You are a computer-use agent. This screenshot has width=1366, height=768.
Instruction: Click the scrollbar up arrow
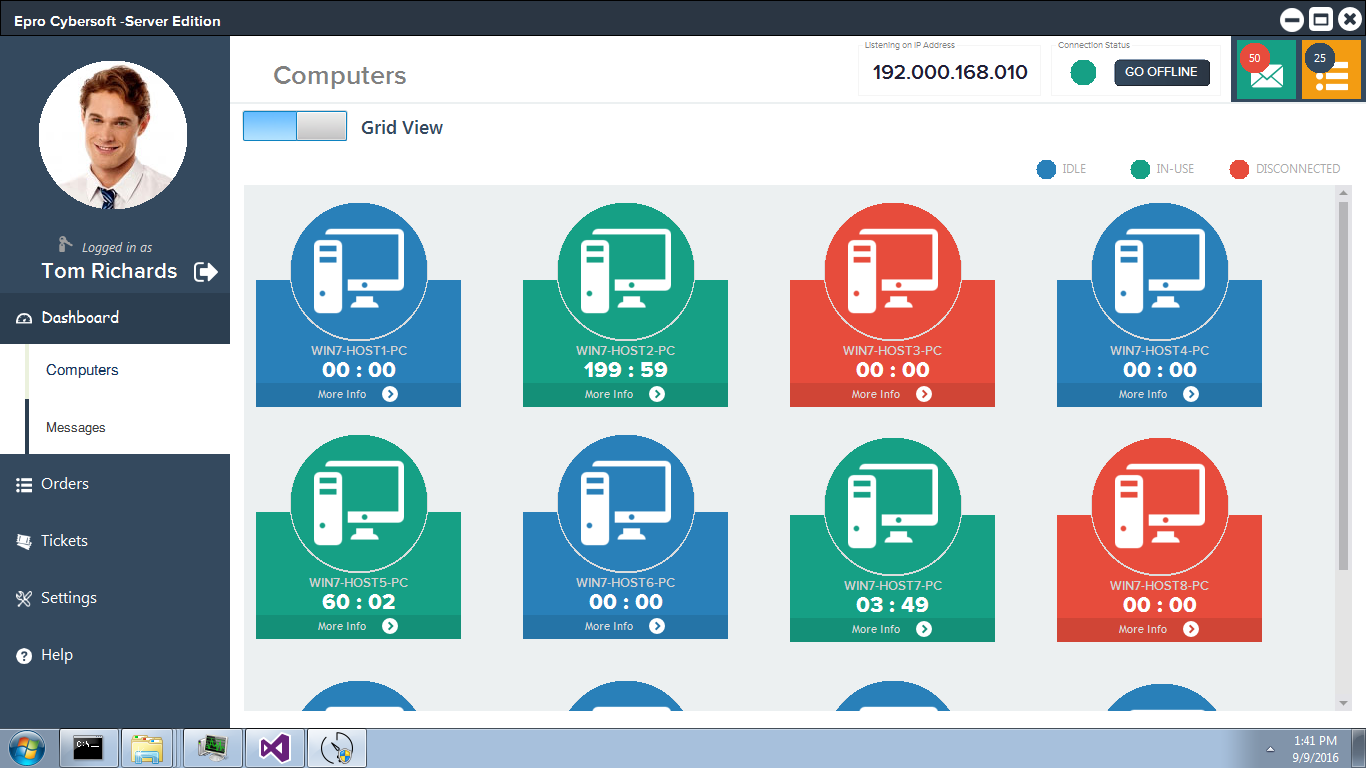pyautogui.click(x=1343, y=192)
